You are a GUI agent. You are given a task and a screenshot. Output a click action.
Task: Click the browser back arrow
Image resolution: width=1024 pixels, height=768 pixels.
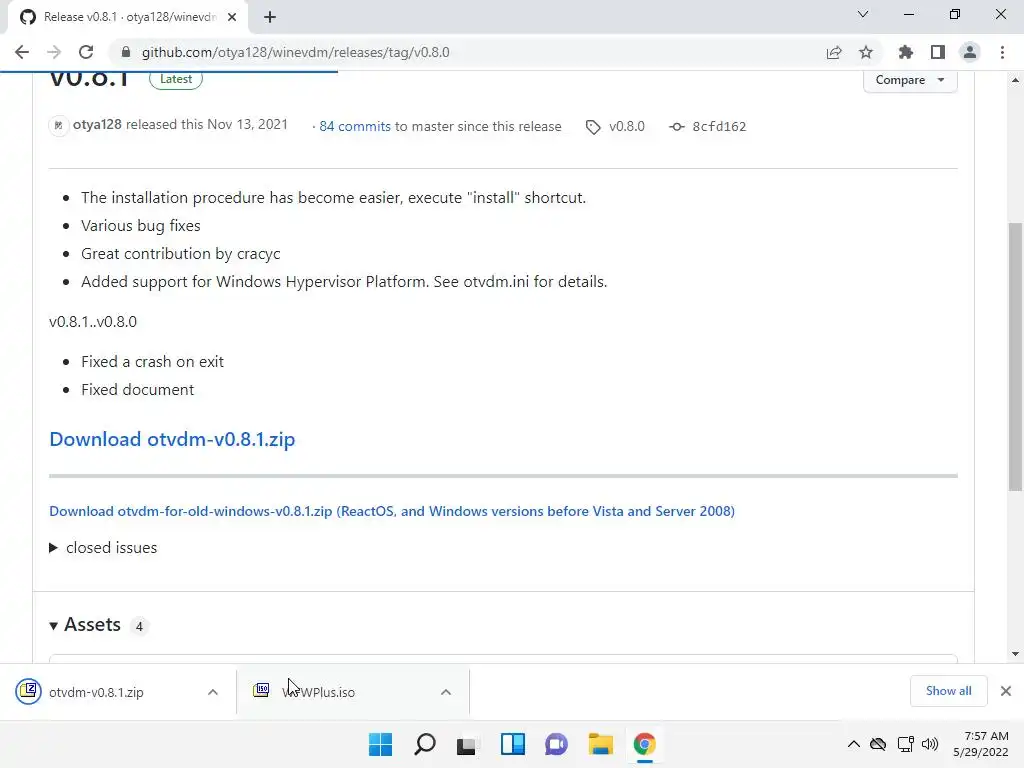tap(22, 52)
